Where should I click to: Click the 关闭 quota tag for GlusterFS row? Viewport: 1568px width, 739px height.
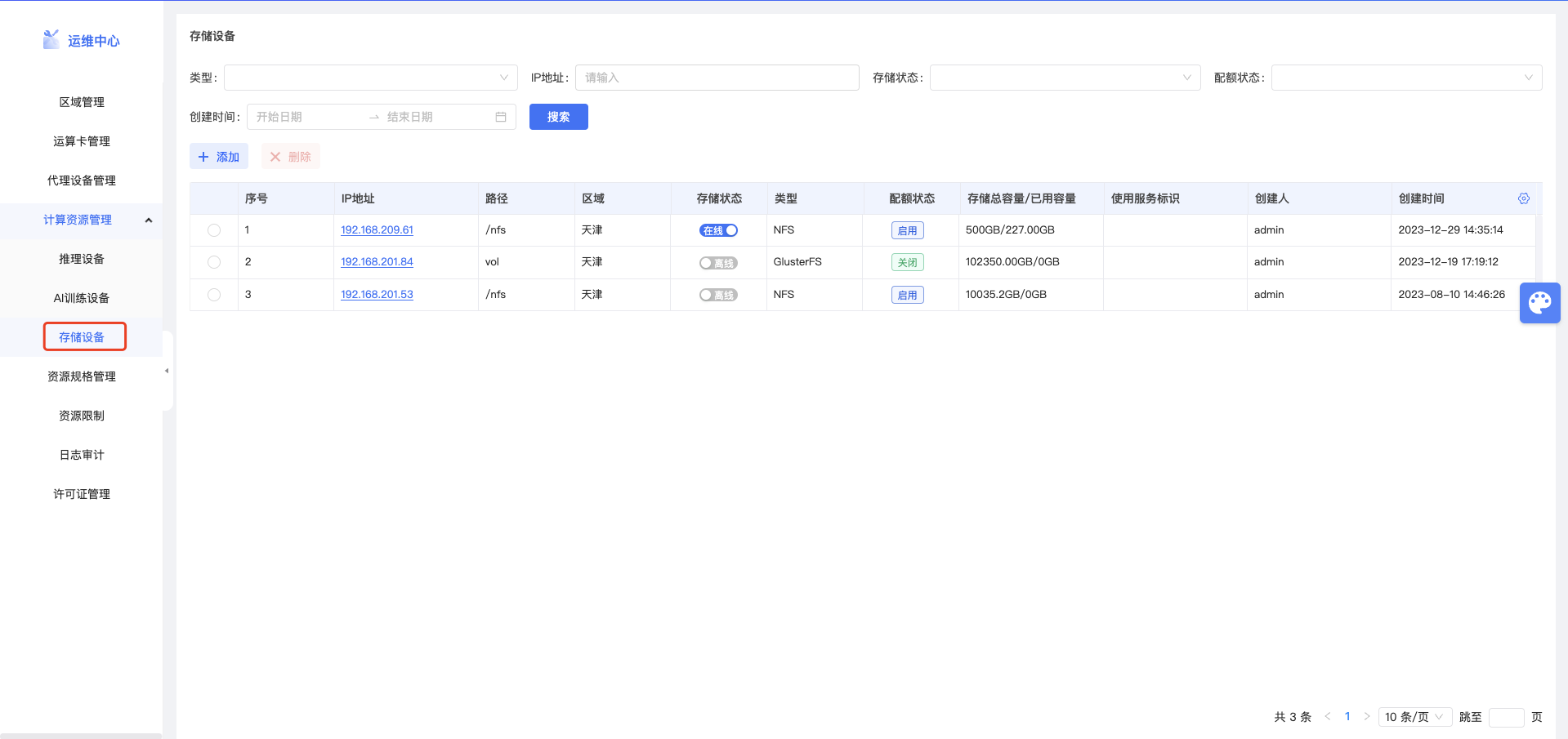click(907, 262)
